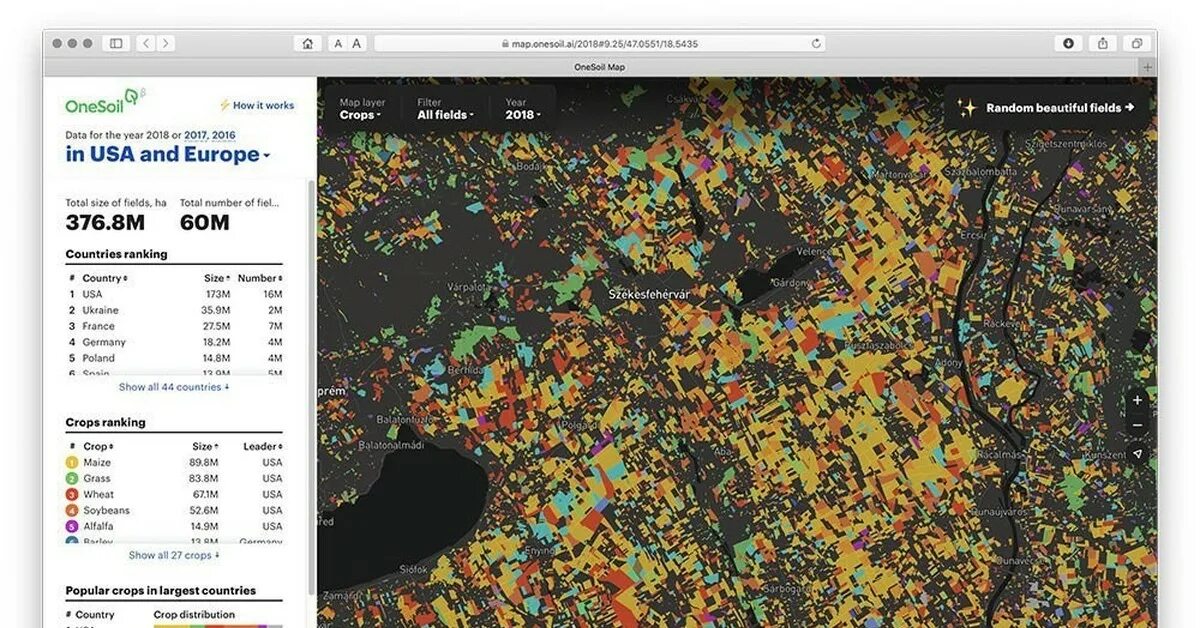This screenshot has width=1200, height=628.
Task: Toggle the Safari sidebar button
Action: [116, 44]
